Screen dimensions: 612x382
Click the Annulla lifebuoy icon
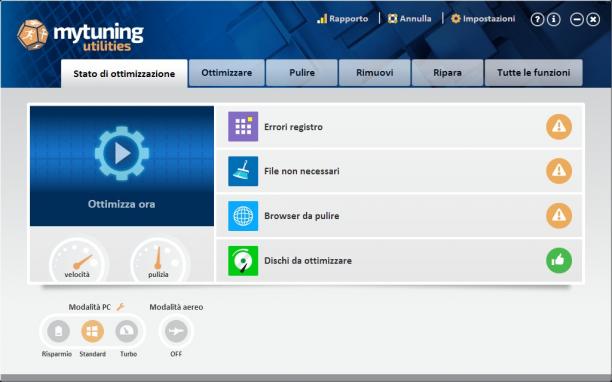(x=392, y=19)
